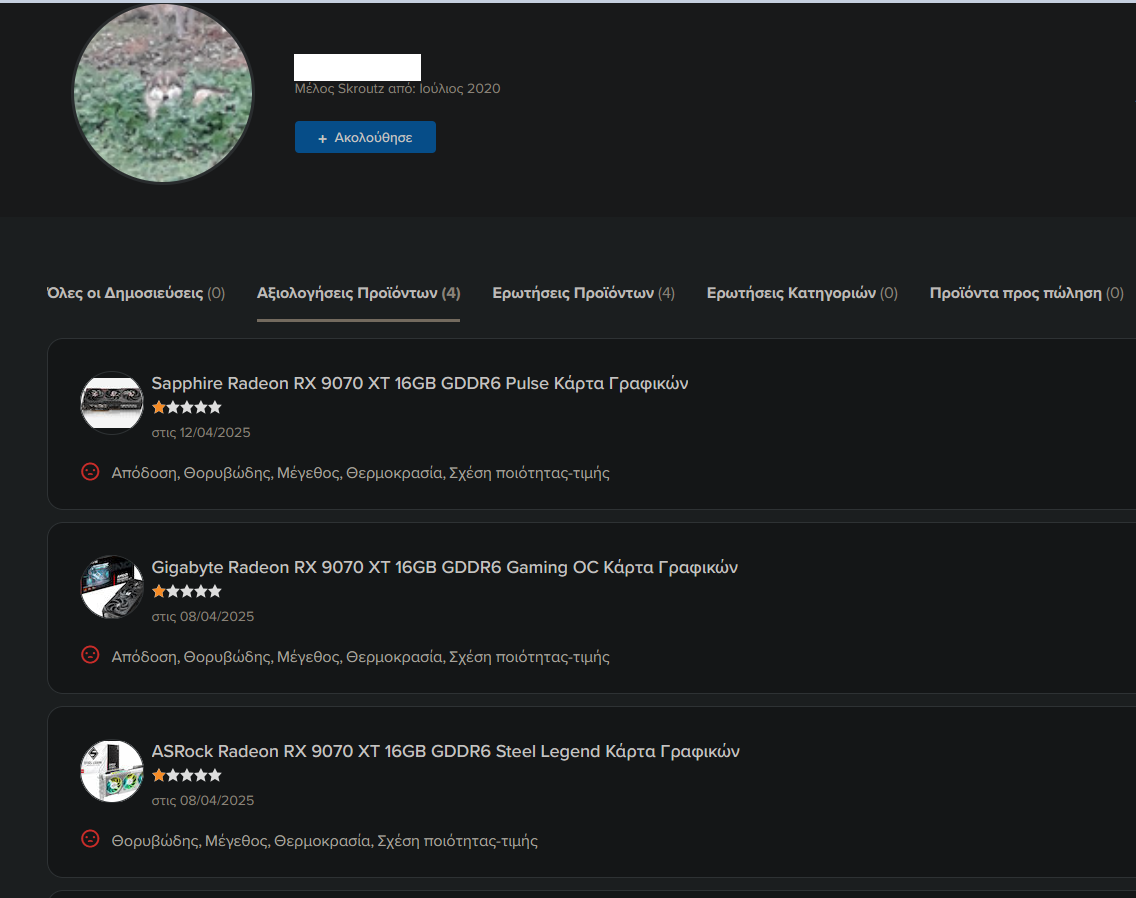Click the Sapphire Pulse product thumbnail

(112, 403)
